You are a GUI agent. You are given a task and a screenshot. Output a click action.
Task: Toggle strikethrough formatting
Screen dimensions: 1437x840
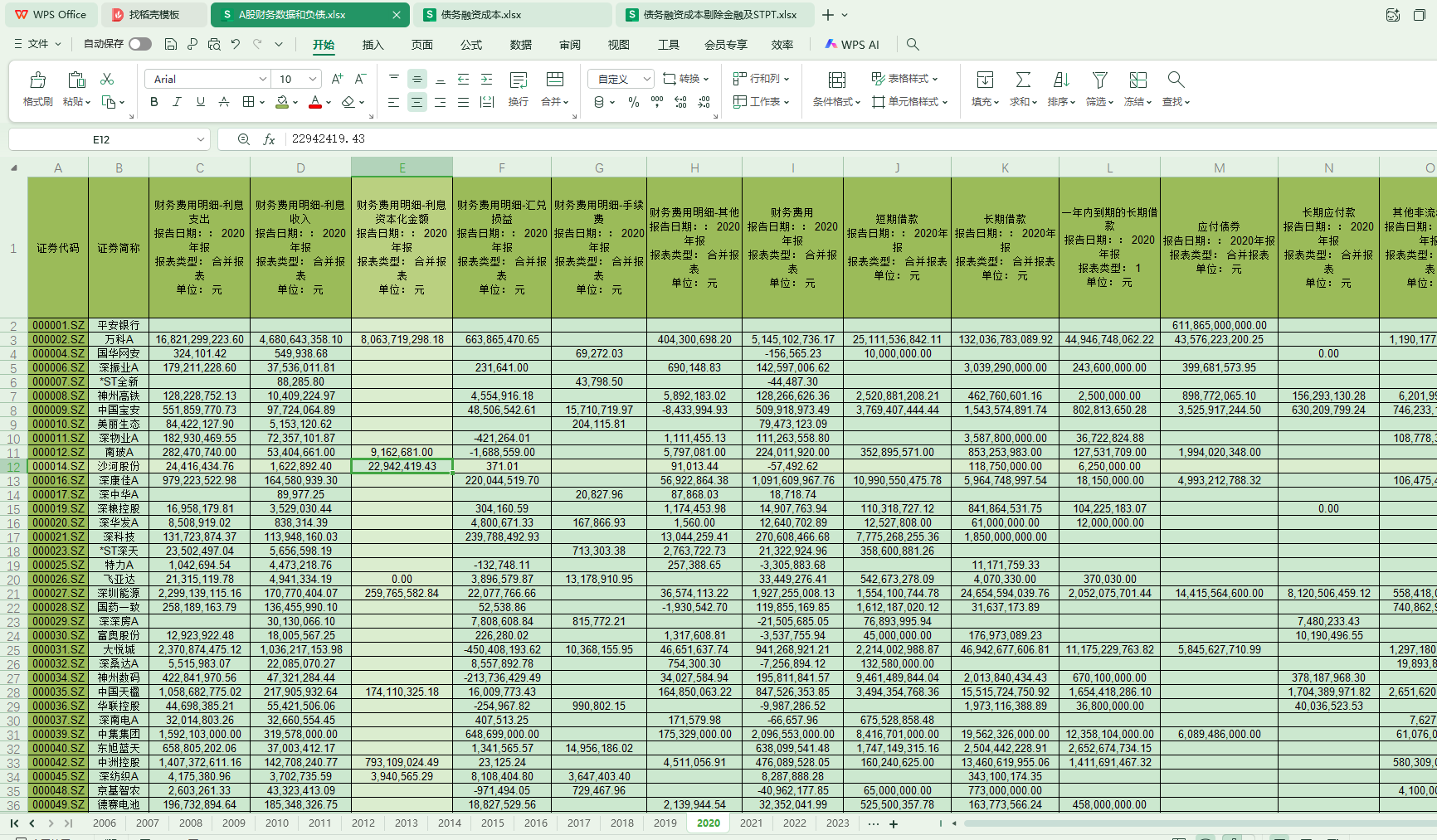[223, 102]
